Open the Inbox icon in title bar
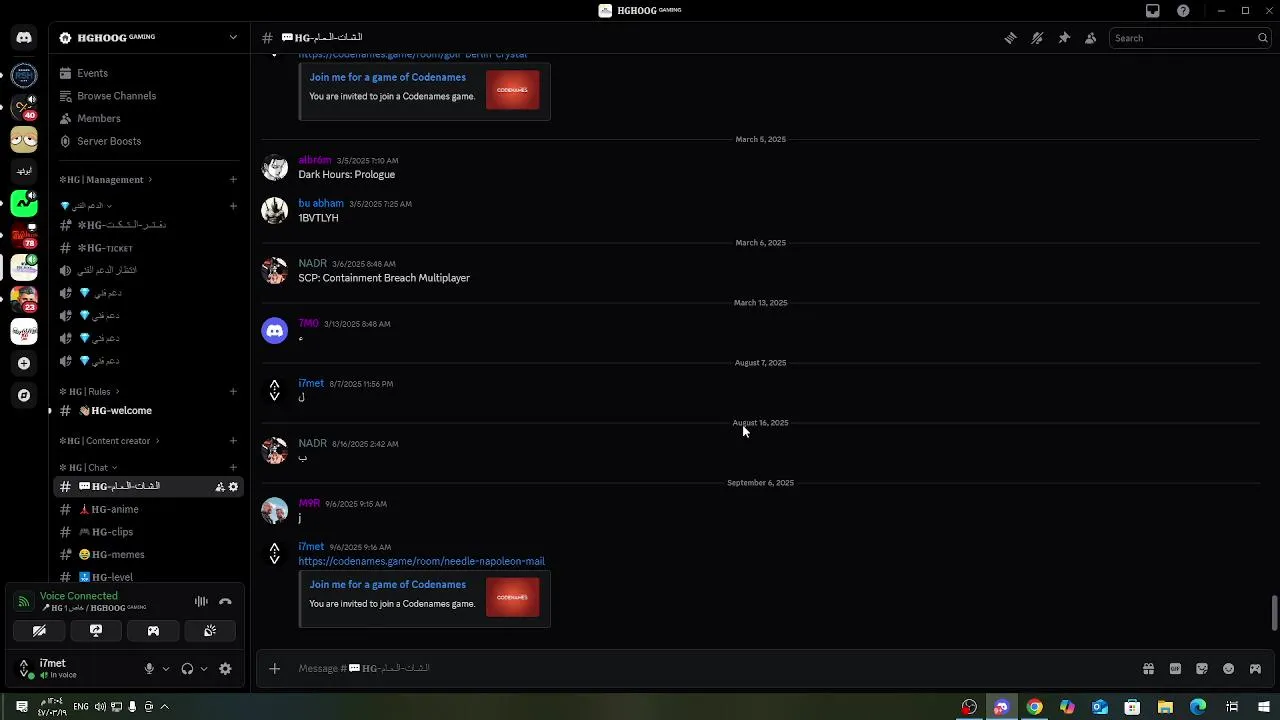Image resolution: width=1280 pixels, height=720 pixels. coord(1152,11)
